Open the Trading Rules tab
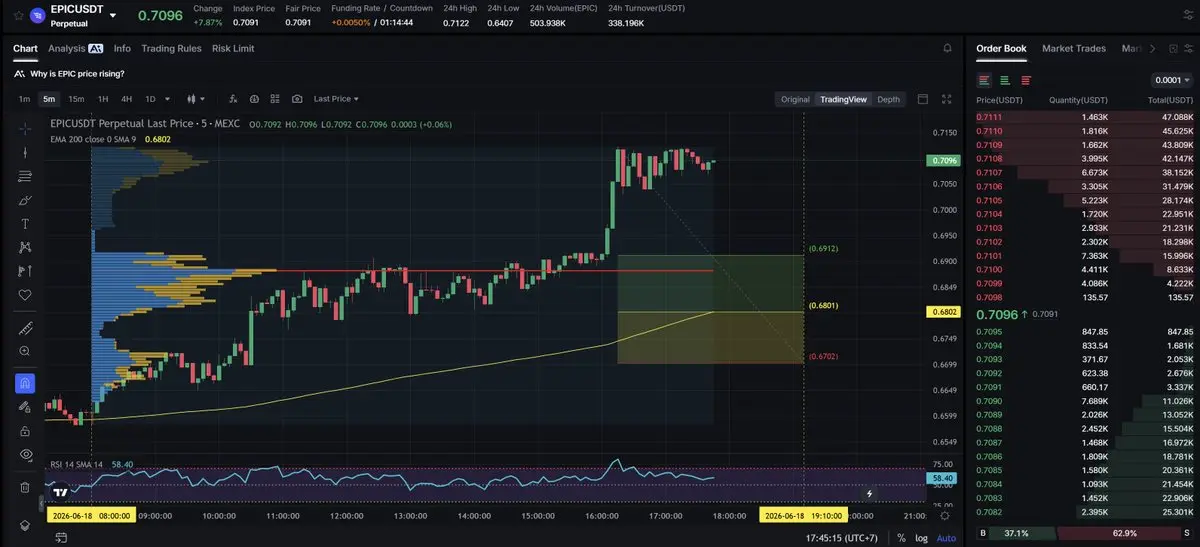1200x547 pixels. point(171,48)
